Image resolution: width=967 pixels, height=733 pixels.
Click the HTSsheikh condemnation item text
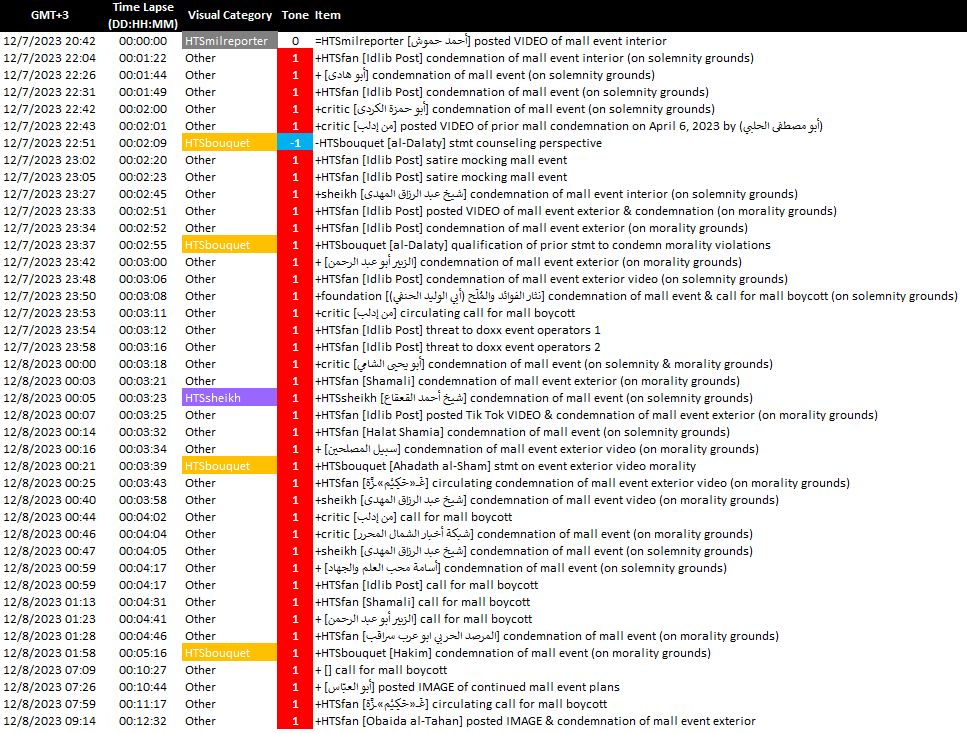[534, 398]
